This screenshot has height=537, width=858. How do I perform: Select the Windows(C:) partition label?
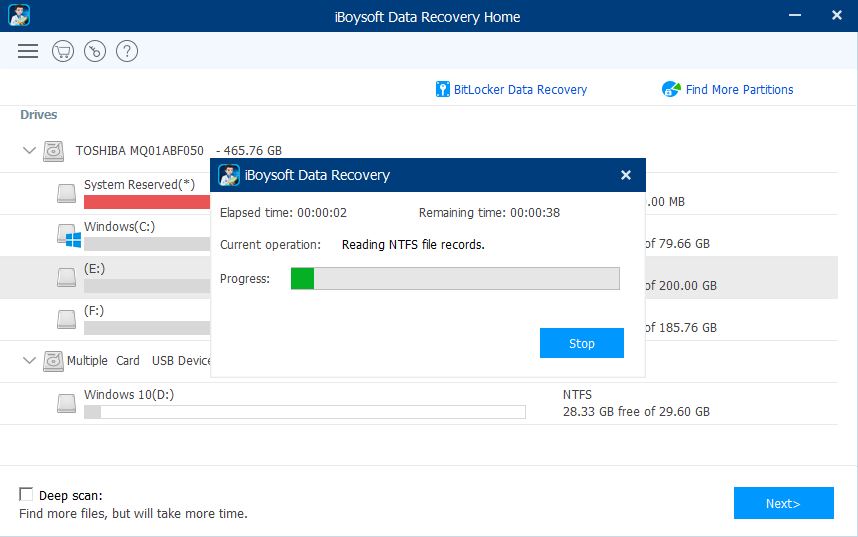tap(119, 227)
